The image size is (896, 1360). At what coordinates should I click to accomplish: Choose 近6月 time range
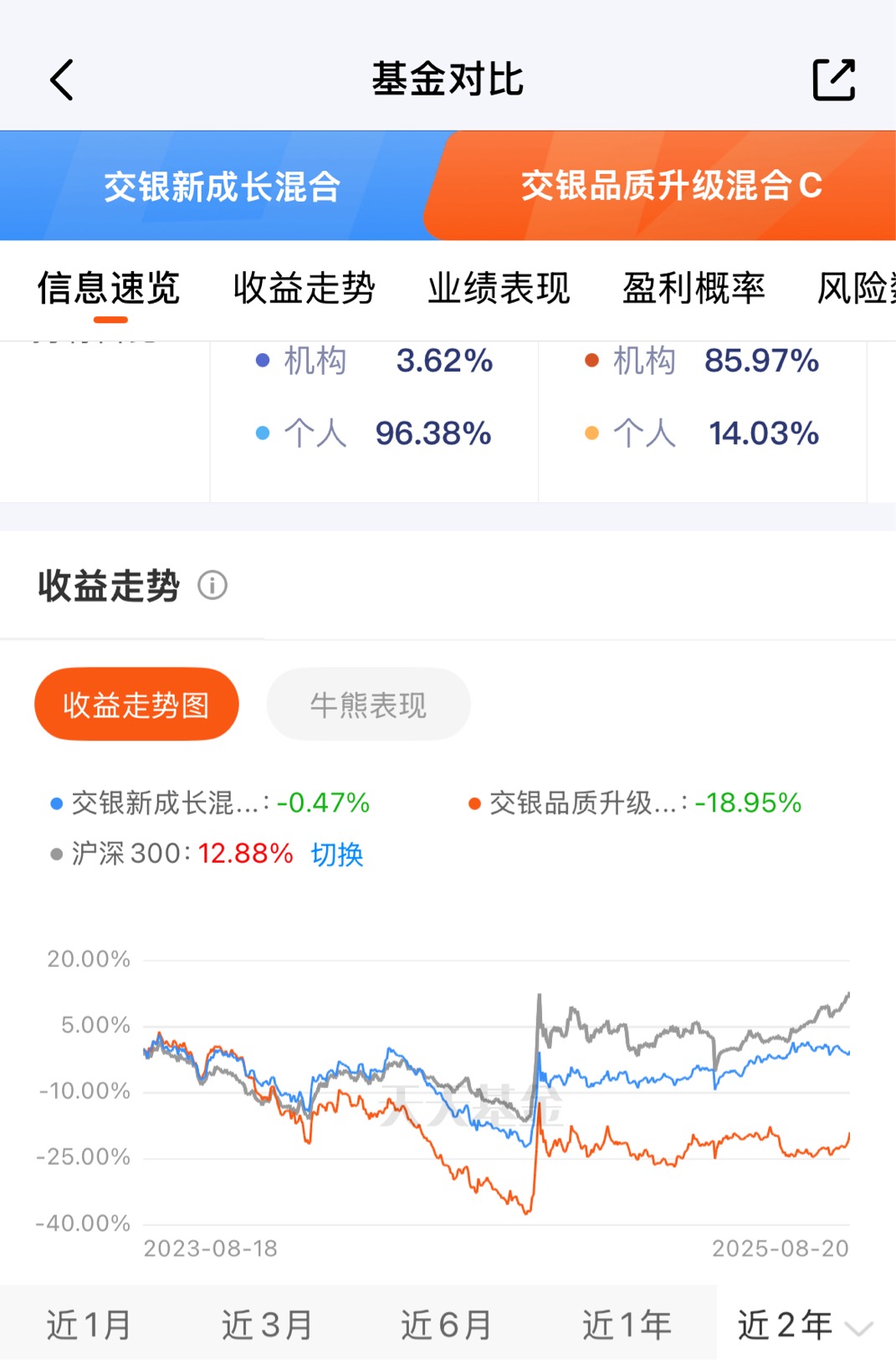(447, 1325)
